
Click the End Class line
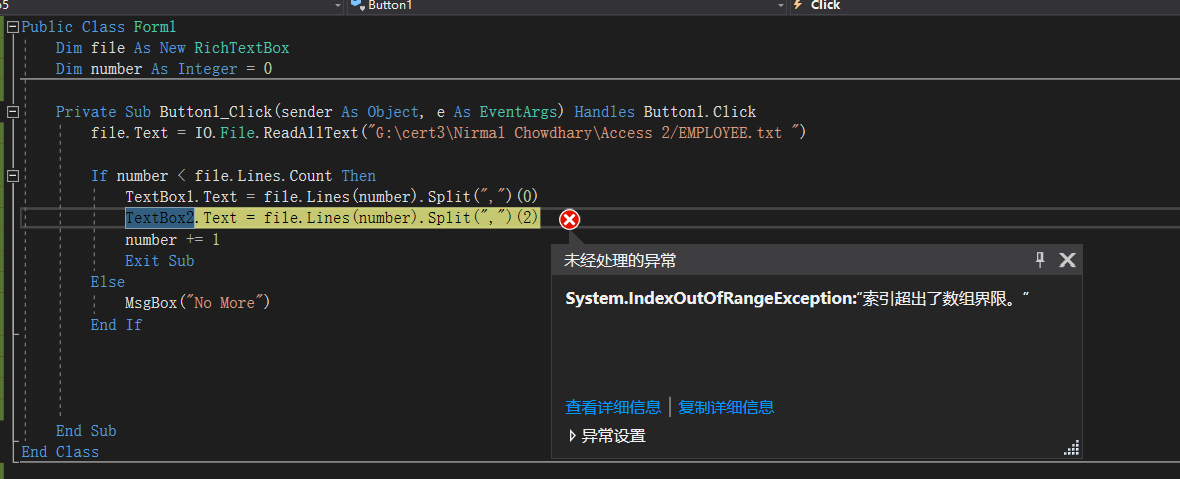click(x=60, y=452)
